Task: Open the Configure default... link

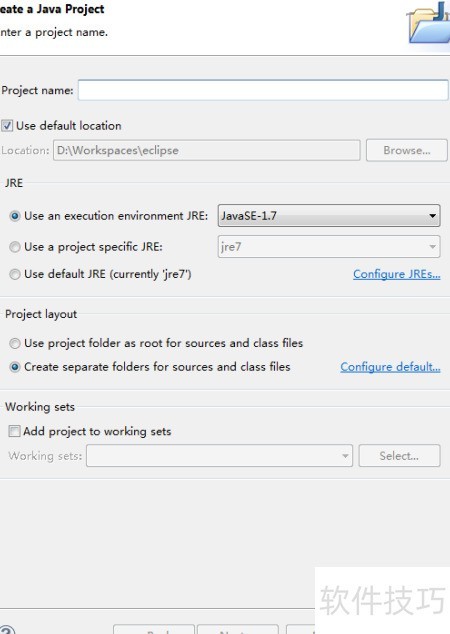Action: pyautogui.click(x=390, y=367)
